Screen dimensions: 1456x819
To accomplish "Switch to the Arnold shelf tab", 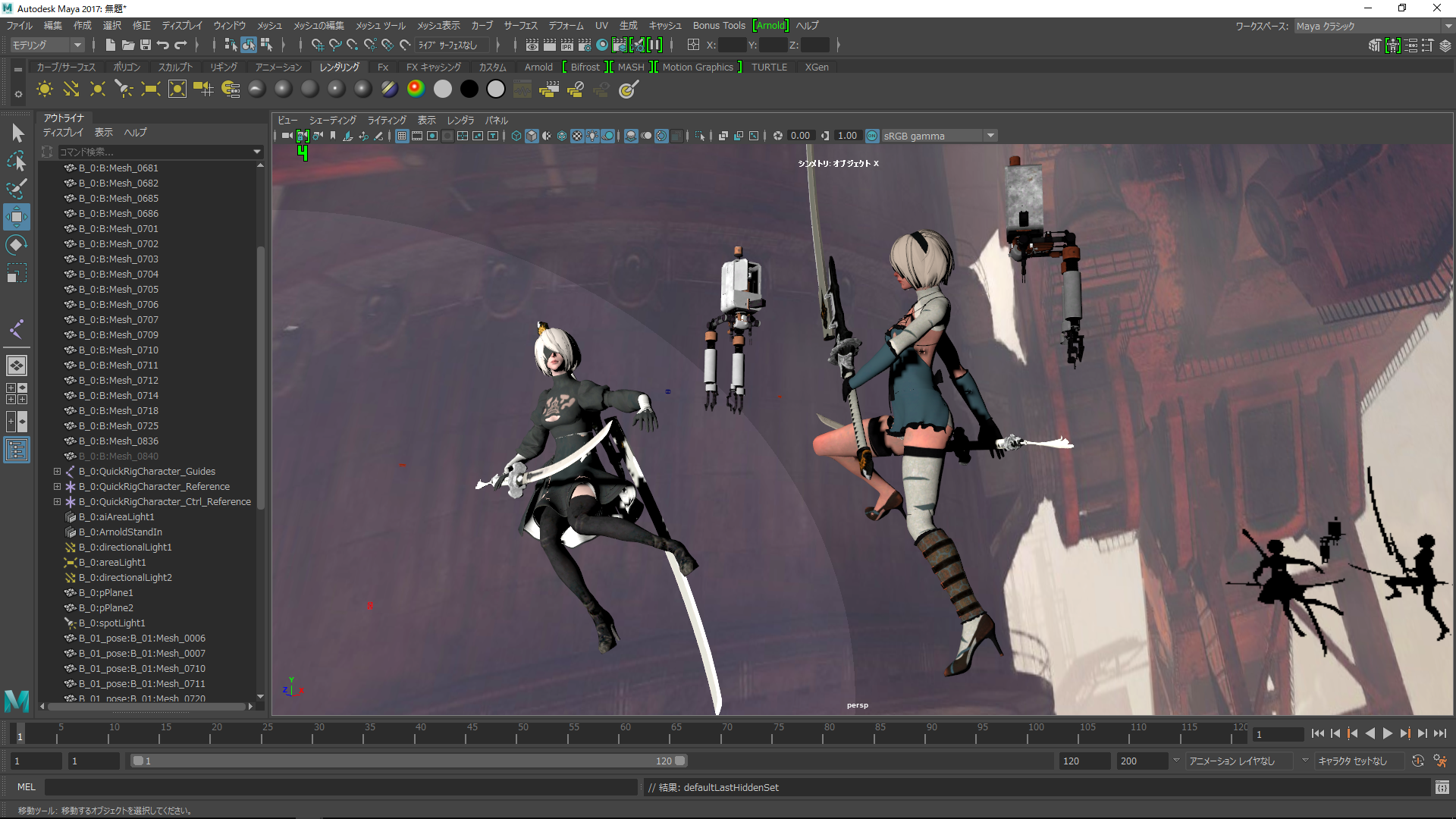I will point(538,67).
